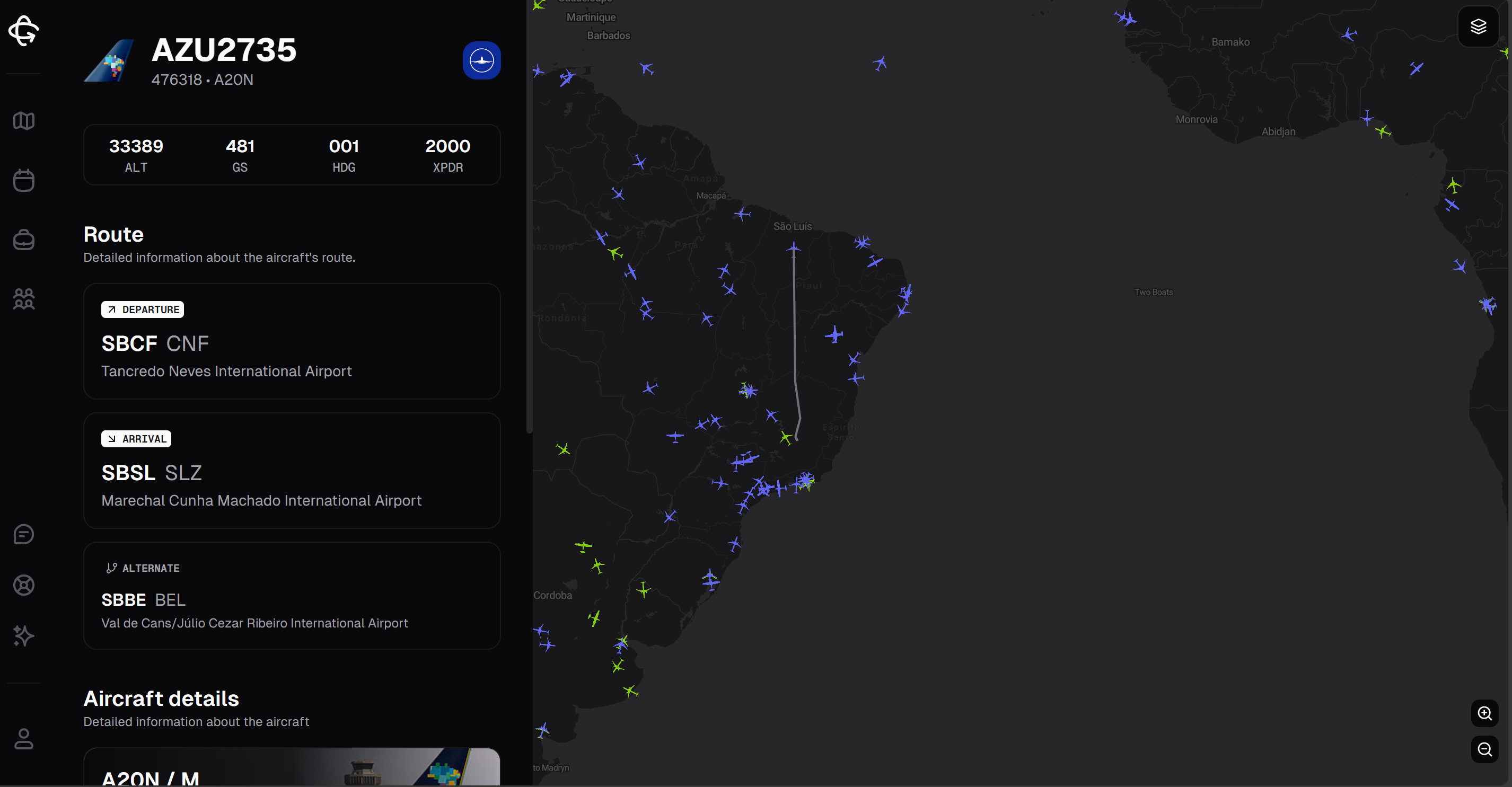Click the panel's vertical scrollbar
This screenshot has height=787, width=1512.
point(530,217)
